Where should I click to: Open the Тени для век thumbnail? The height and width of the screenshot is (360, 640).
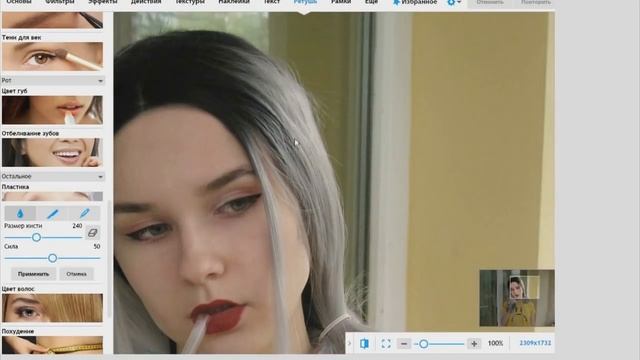(52, 56)
